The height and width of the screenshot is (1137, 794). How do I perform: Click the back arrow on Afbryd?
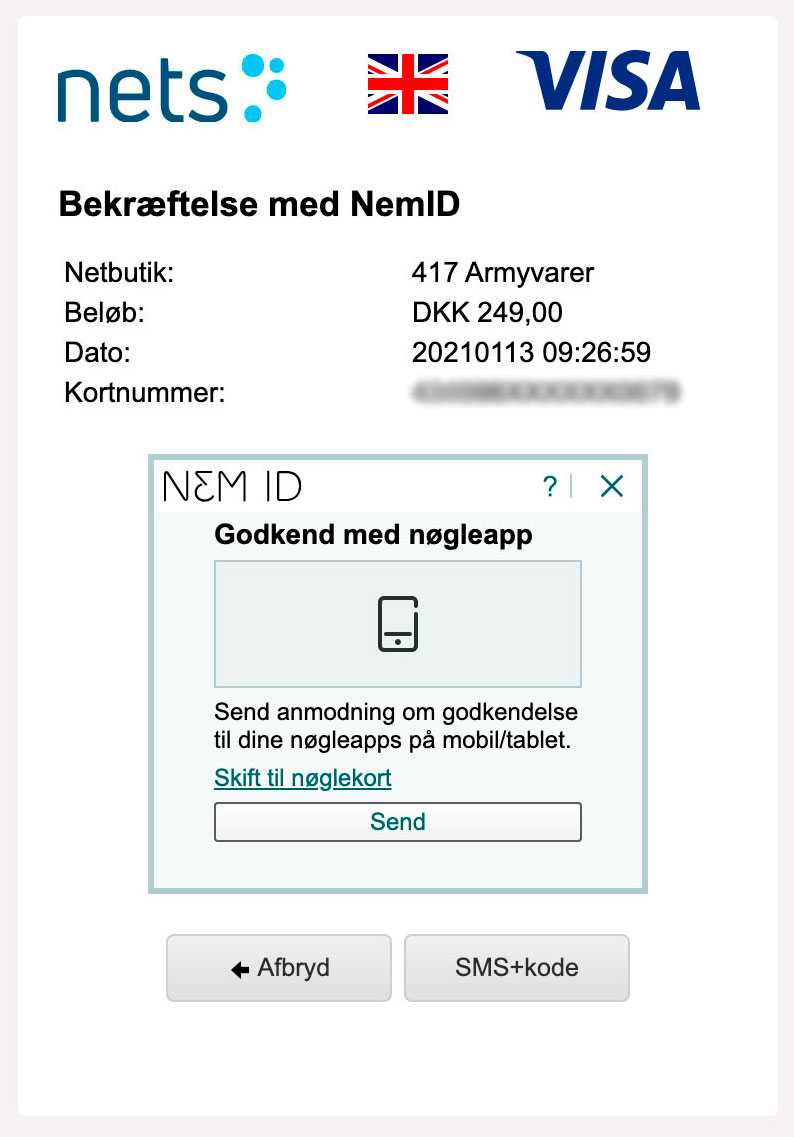pyautogui.click(x=240, y=969)
